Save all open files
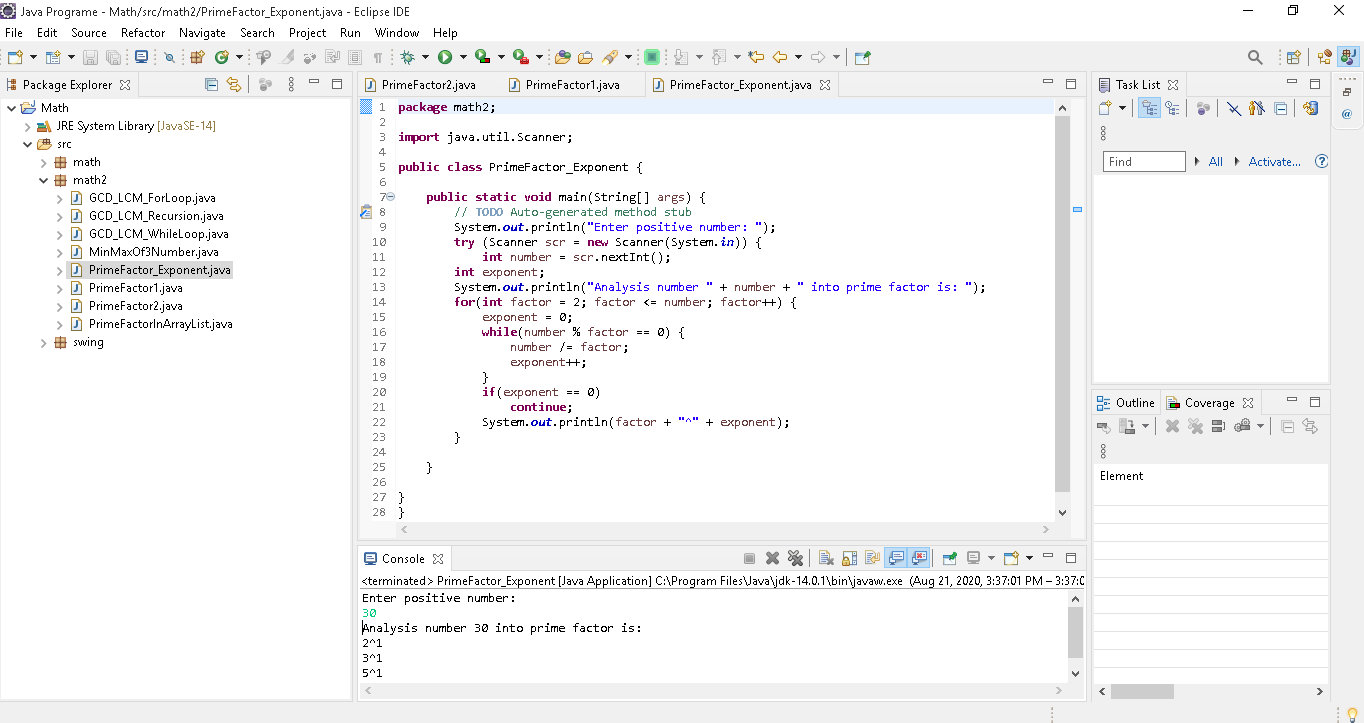The height and width of the screenshot is (723, 1364). pos(113,57)
